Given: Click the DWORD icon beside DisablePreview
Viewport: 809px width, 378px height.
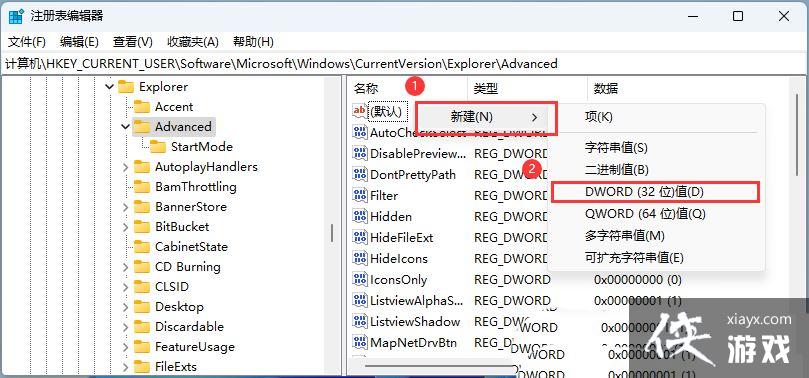Looking at the screenshot, I should [x=360, y=153].
